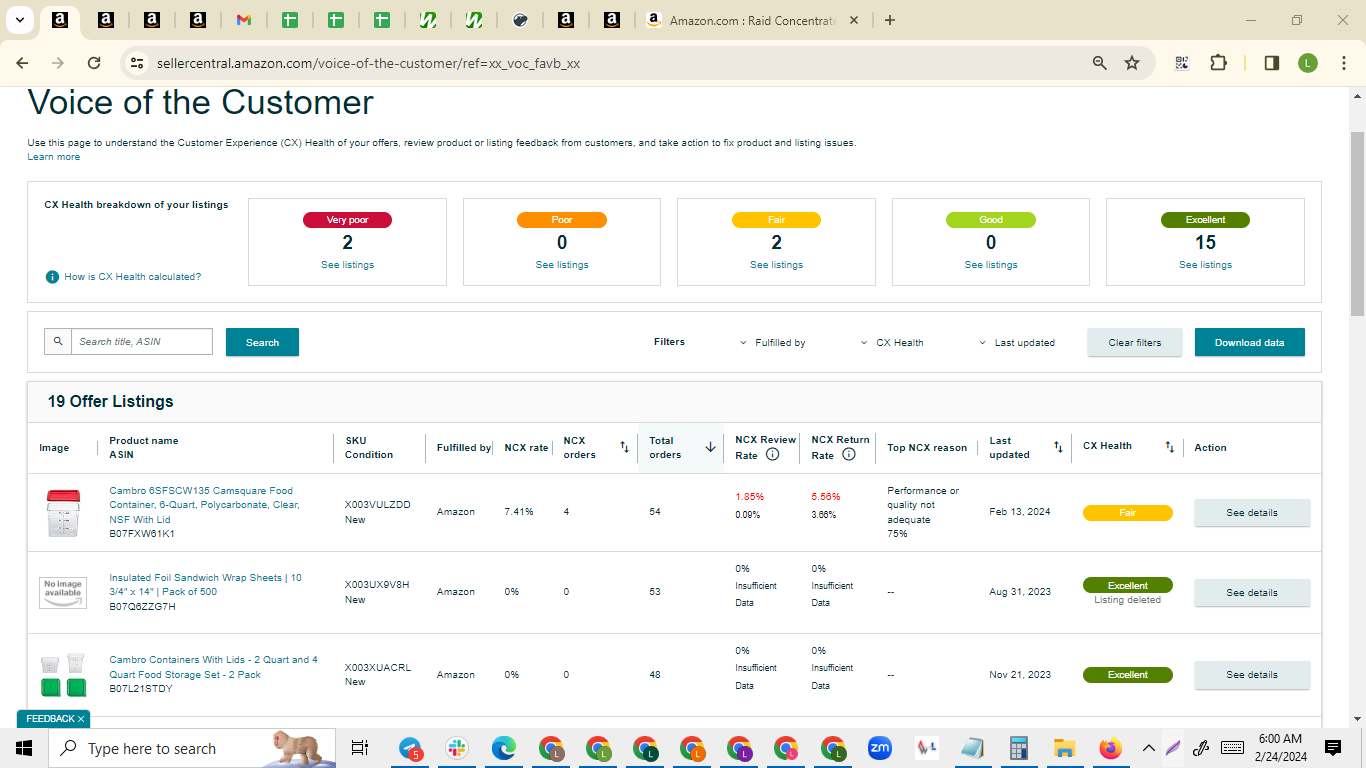
Task: Go back to the previous page
Action: (22, 63)
